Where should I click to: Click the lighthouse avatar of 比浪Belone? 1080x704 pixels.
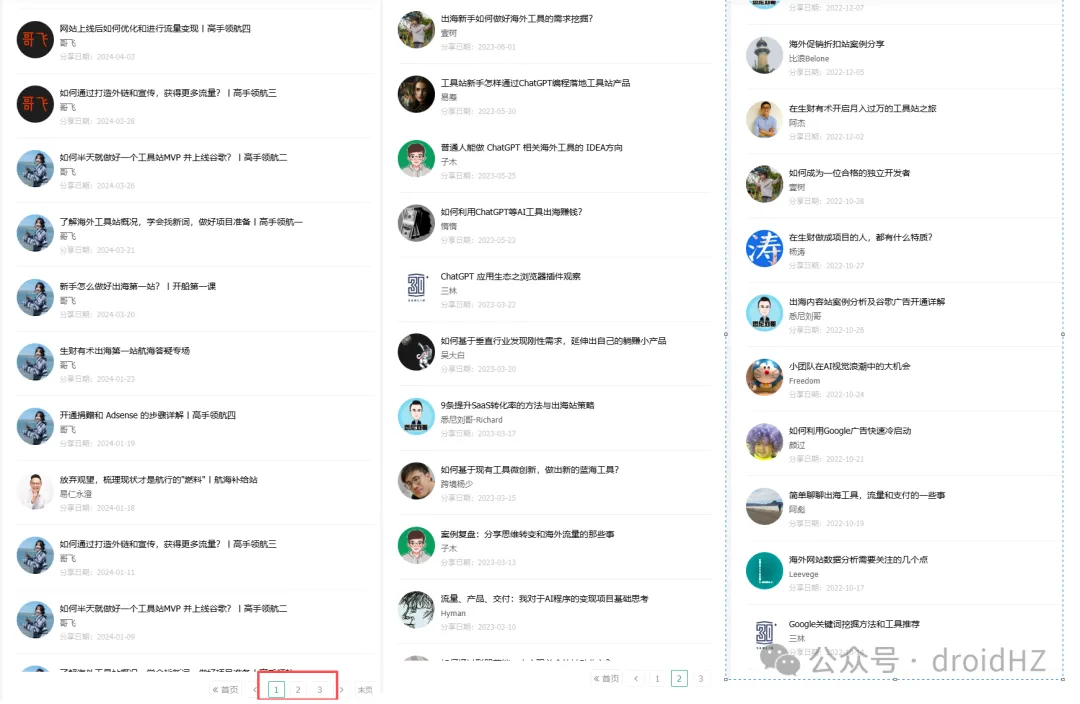pyautogui.click(x=764, y=55)
